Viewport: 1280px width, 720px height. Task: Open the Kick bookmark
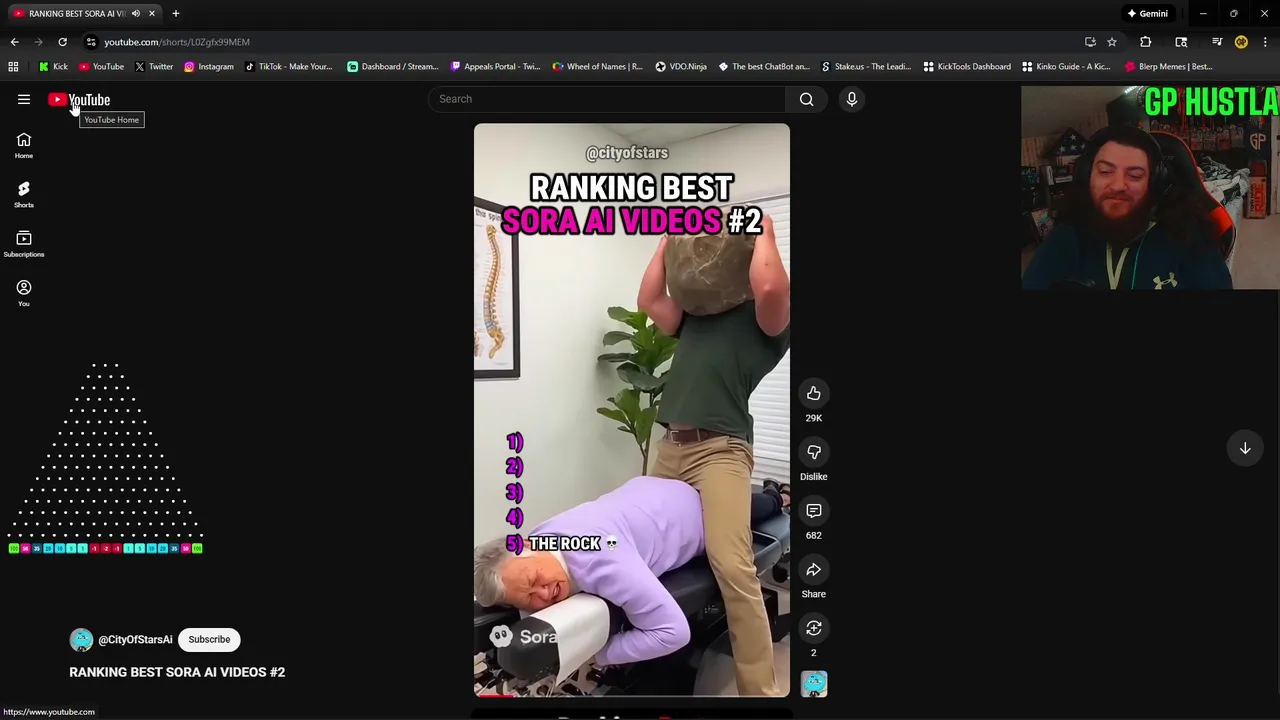click(x=53, y=67)
